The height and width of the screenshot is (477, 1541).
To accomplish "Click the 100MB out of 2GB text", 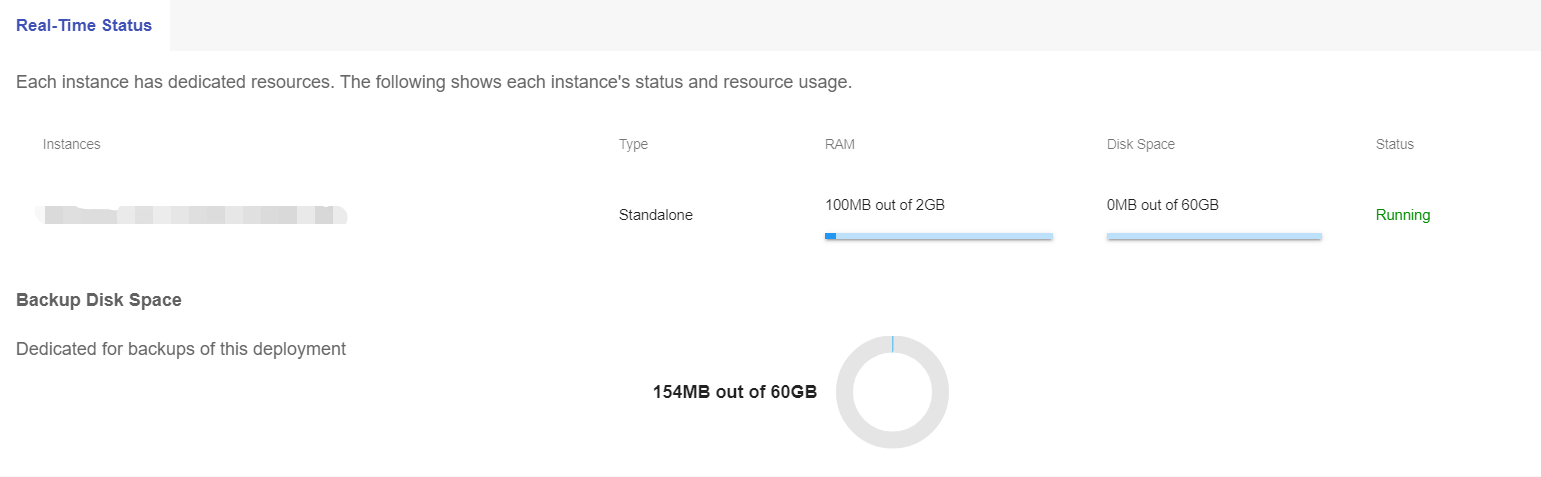I will click(x=885, y=205).
